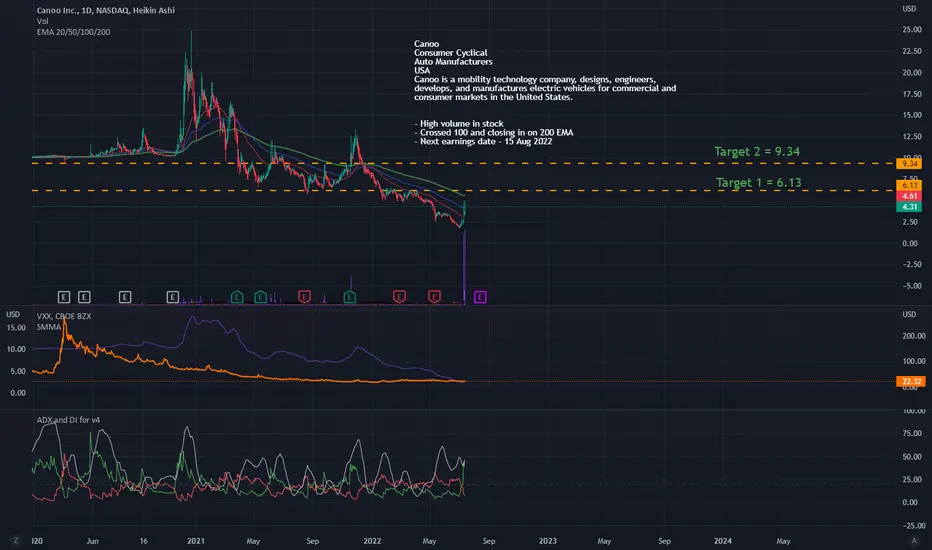Click the USD currency label on main price axis
Image resolution: width=932 pixels, height=550 pixels.
coord(909,9)
